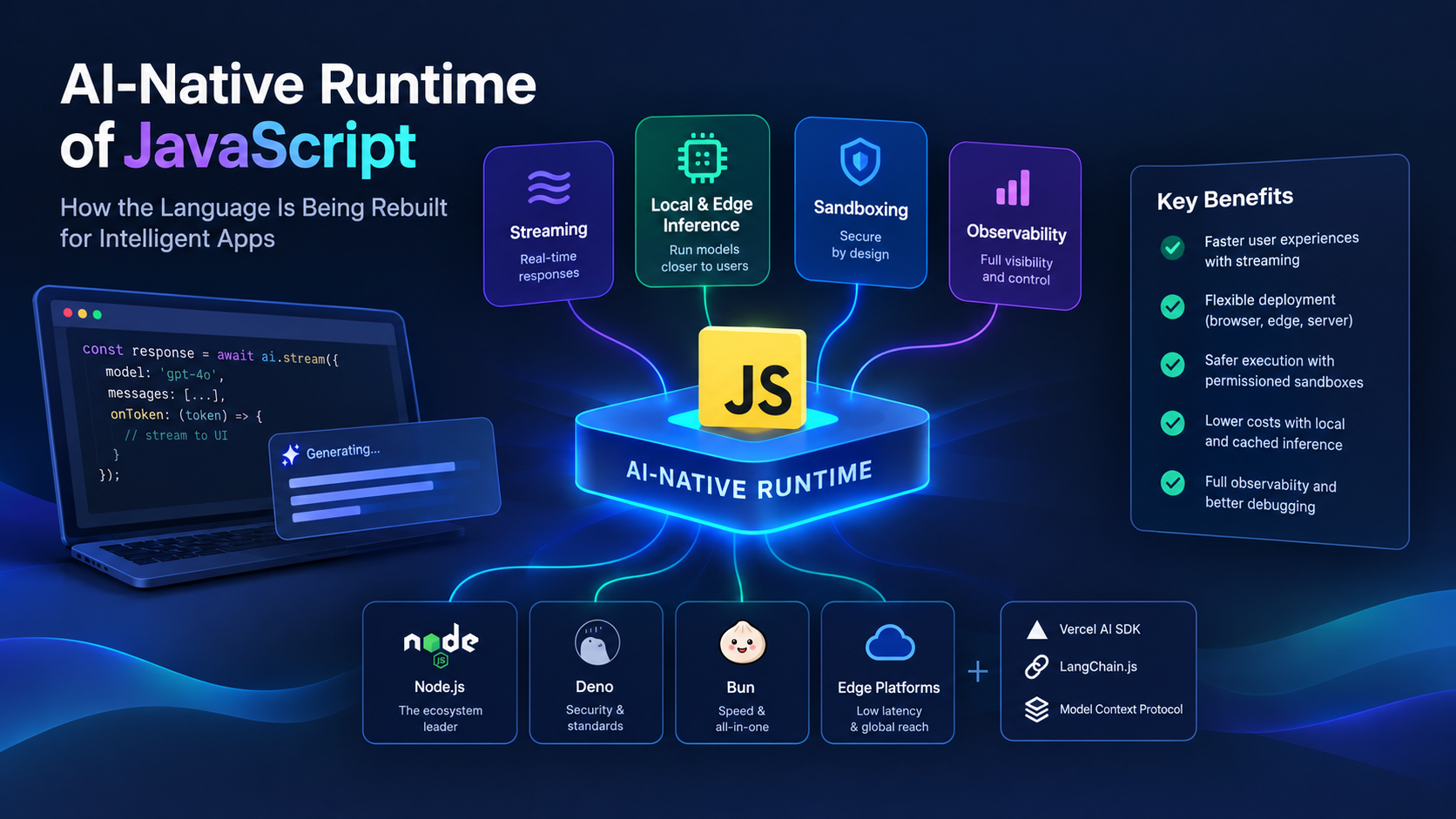1456x819 pixels.
Task: Click 'Secure by design' text in Sandboxing card
Action: pos(860,245)
